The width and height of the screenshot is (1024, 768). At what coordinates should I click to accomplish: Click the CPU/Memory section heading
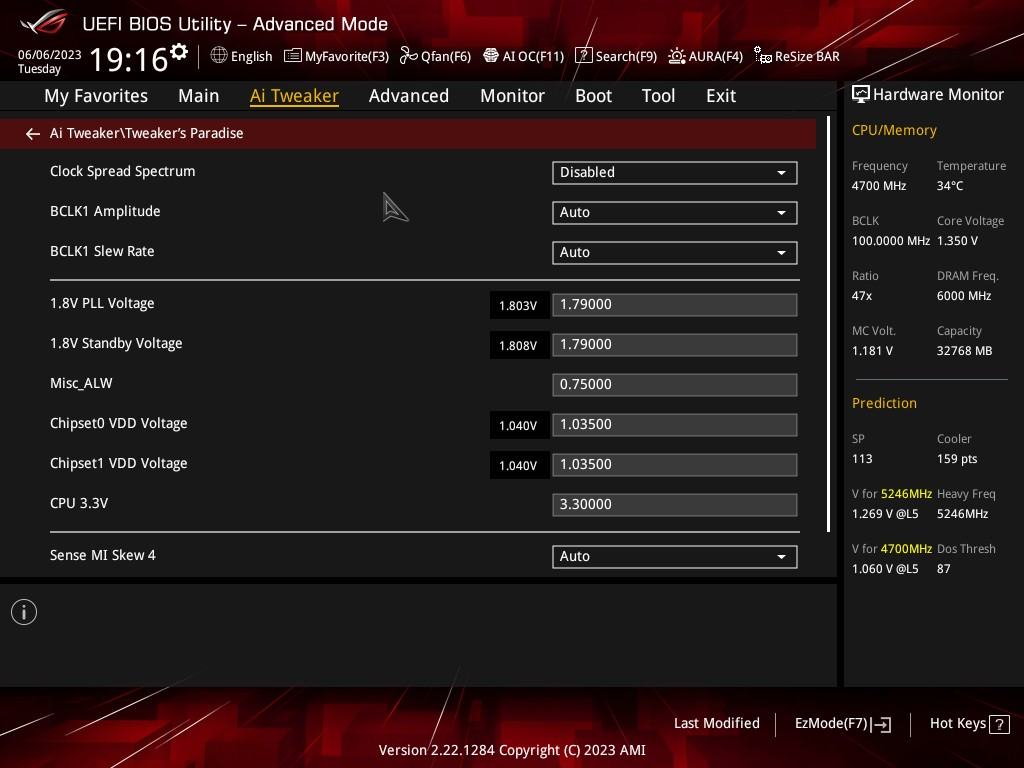[894, 130]
